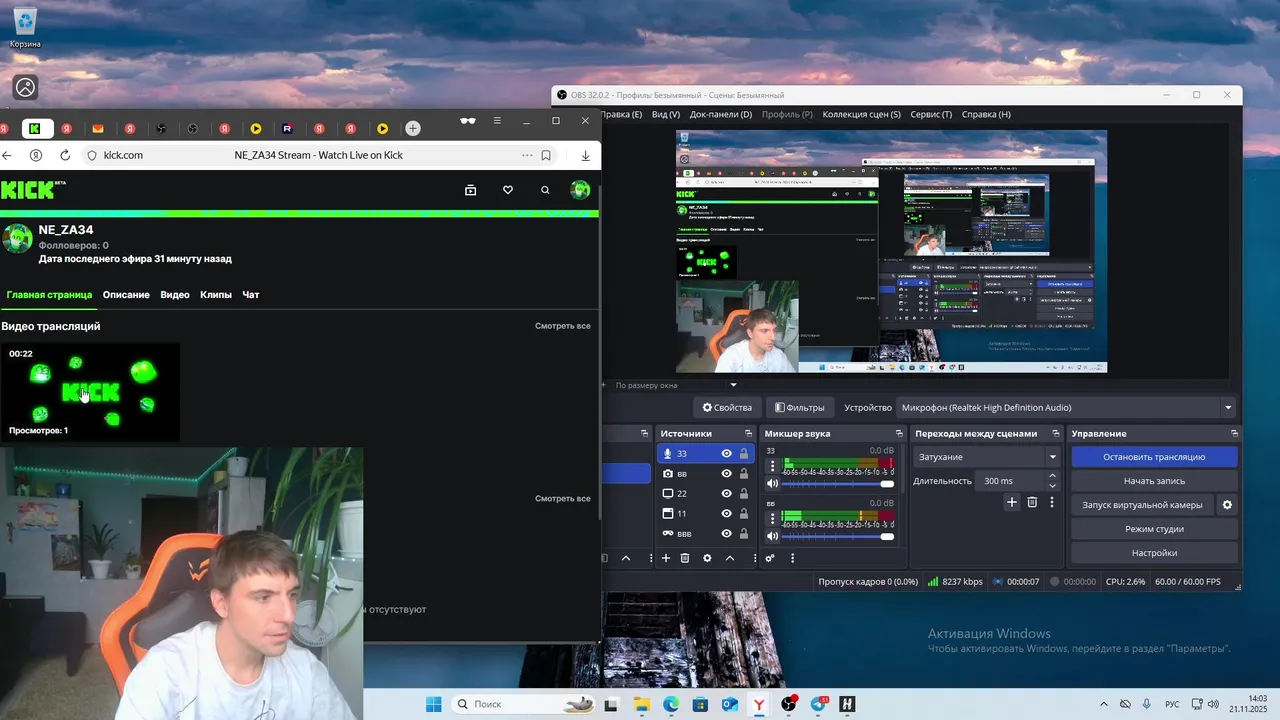Open the Вид (V) menu in OBS
The height and width of the screenshot is (720, 1280).
pos(666,114)
